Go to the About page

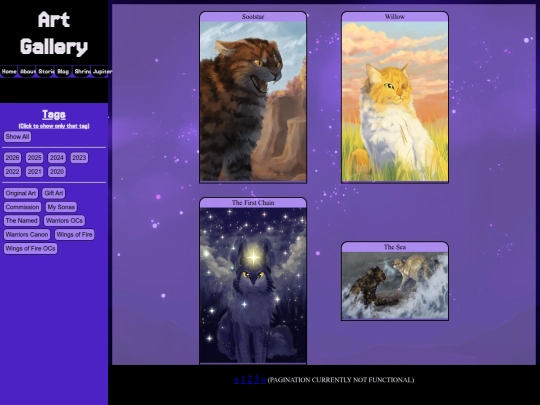coord(27,72)
